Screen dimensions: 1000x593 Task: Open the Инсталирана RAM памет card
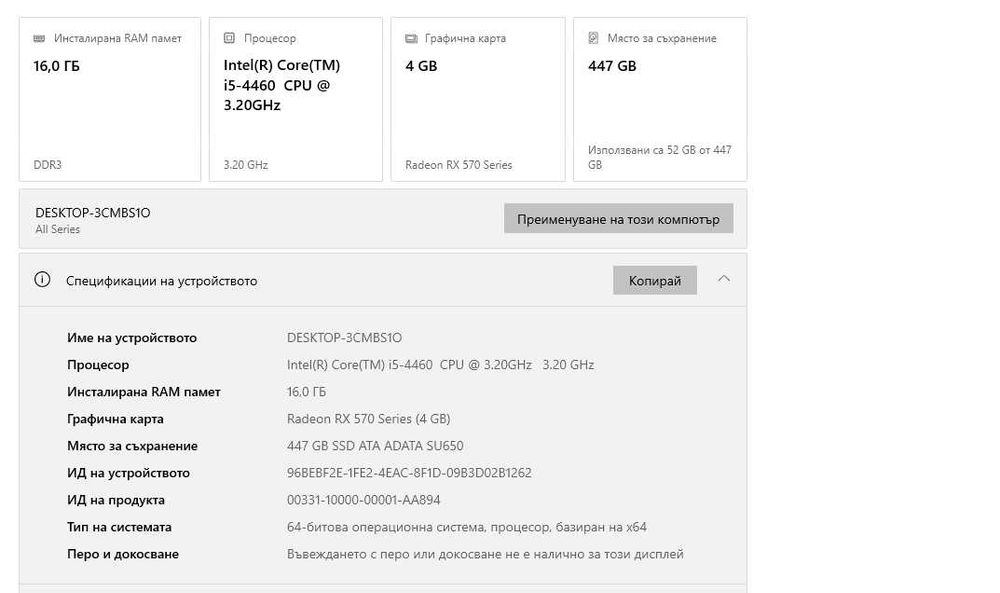click(x=110, y=99)
